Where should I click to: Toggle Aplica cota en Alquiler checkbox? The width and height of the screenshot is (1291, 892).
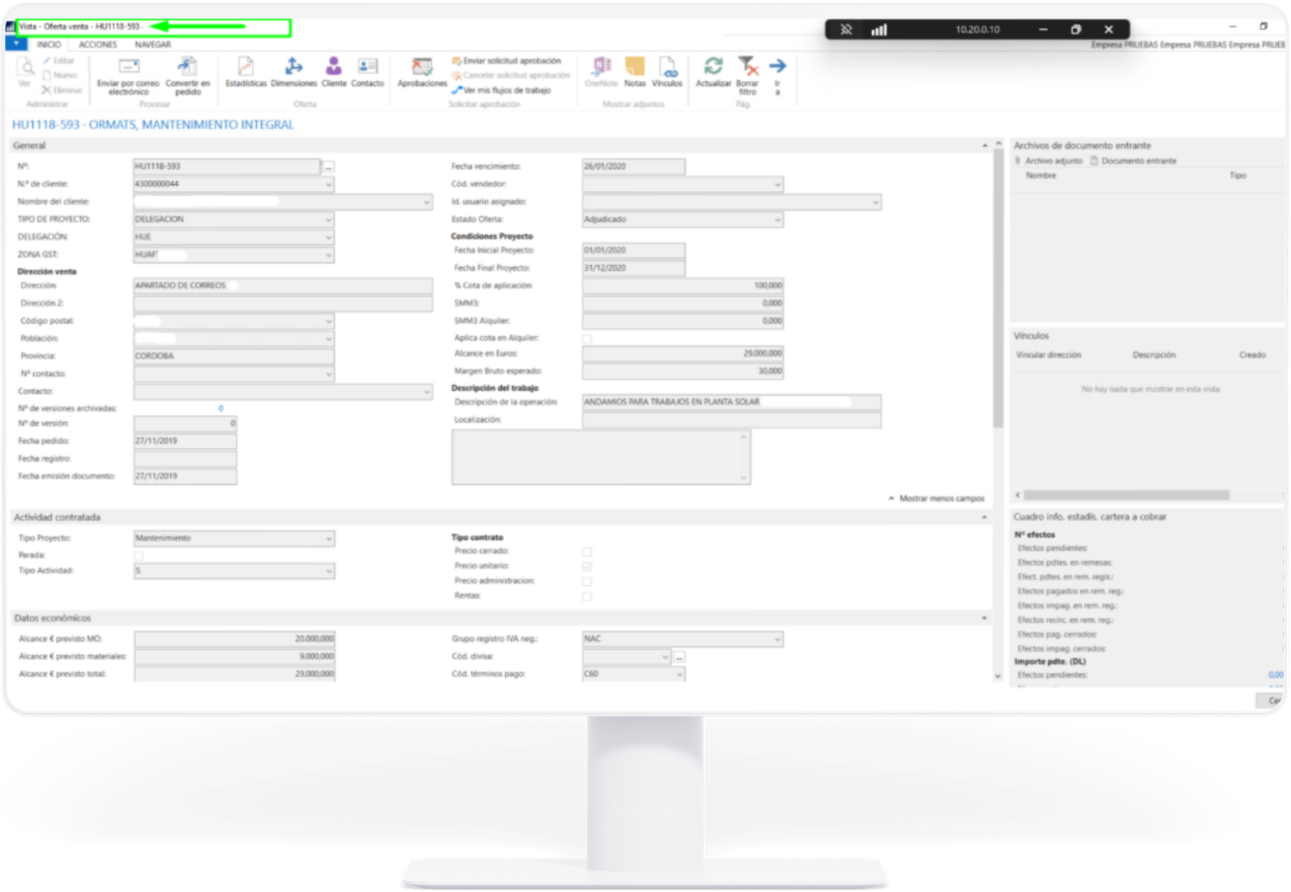coord(587,339)
